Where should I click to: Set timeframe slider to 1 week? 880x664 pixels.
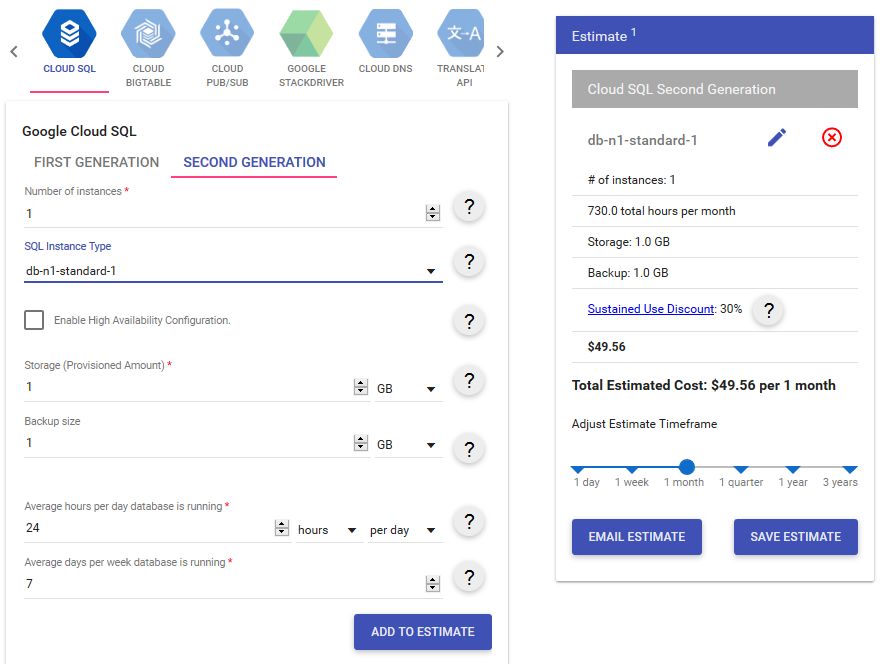pyautogui.click(x=632, y=469)
